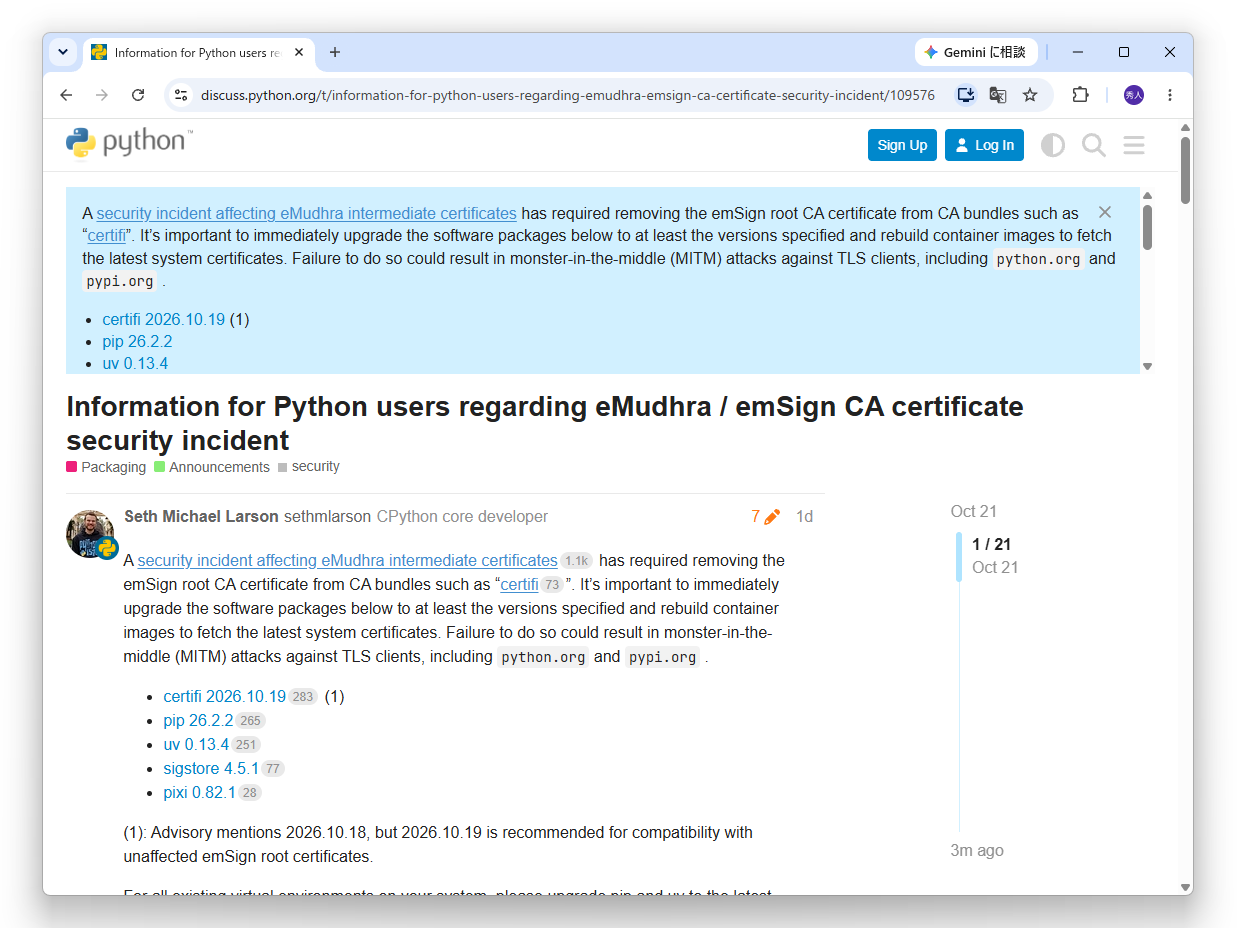The width and height of the screenshot is (1237, 928).
Task: Toggle the dark/light color scheme icon
Action: 1052,145
